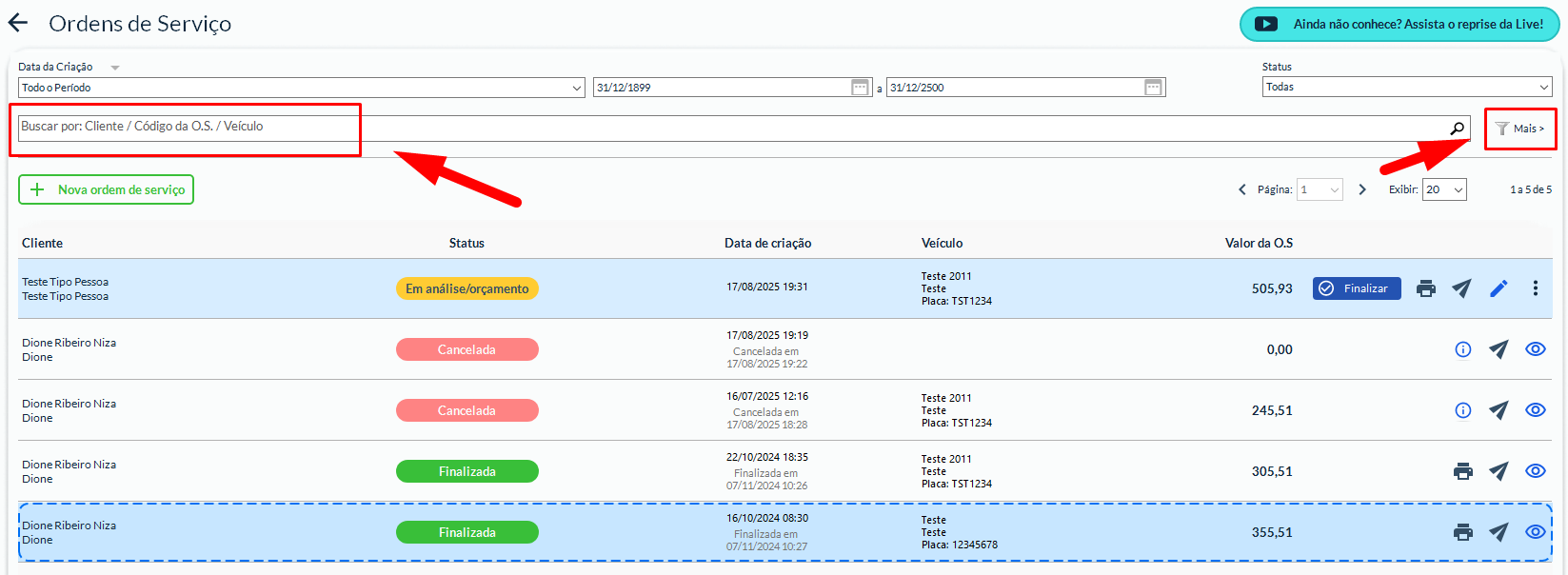
Task: Change Exibir items per page dropdown
Action: point(1443,189)
